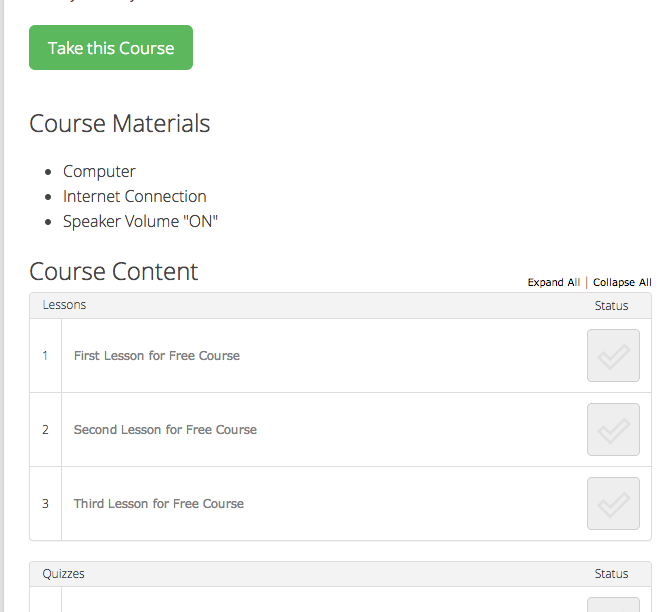Select lesson number 2 in the list
The width and height of the screenshot is (667, 612).
click(45, 430)
